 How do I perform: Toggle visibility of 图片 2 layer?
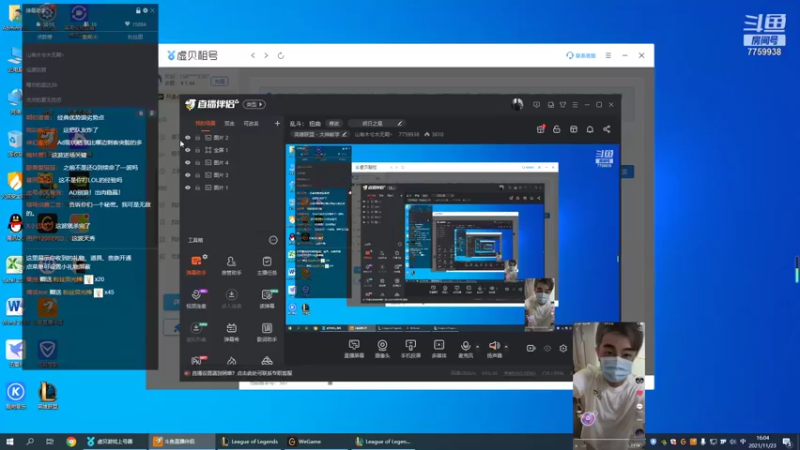point(188,138)
